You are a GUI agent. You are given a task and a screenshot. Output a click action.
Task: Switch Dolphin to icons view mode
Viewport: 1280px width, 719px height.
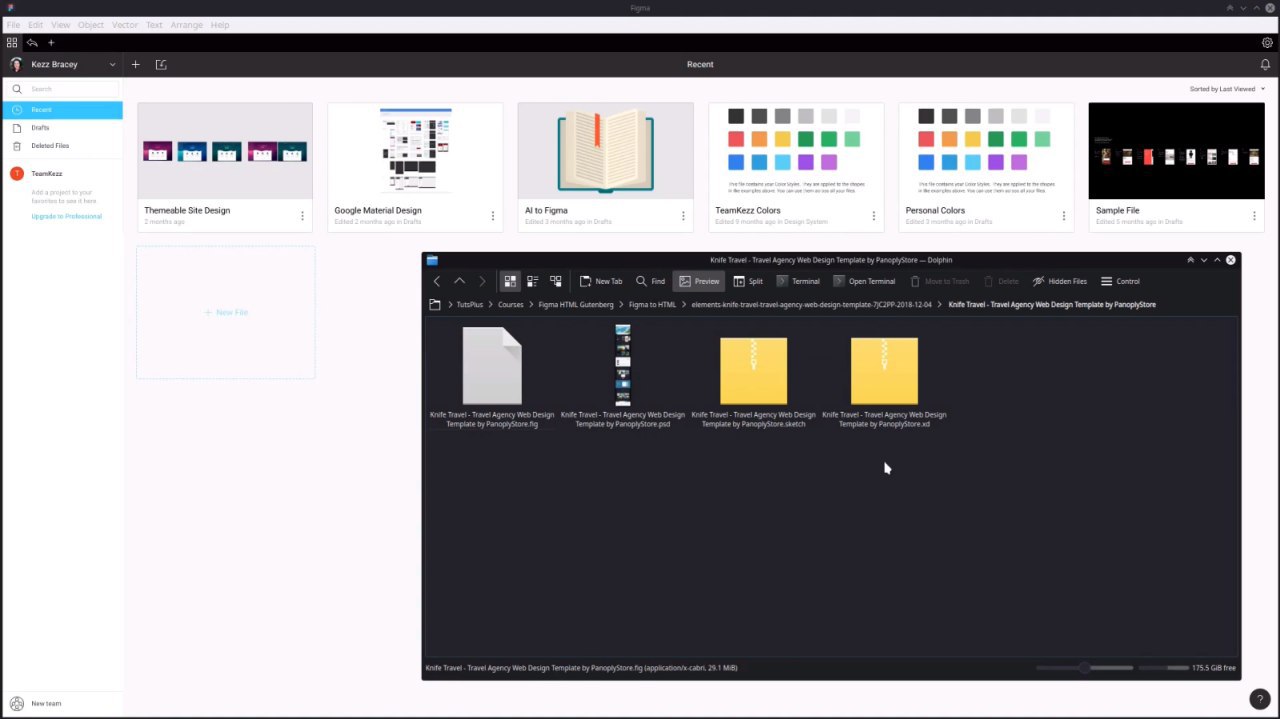(x=510, y=281)
